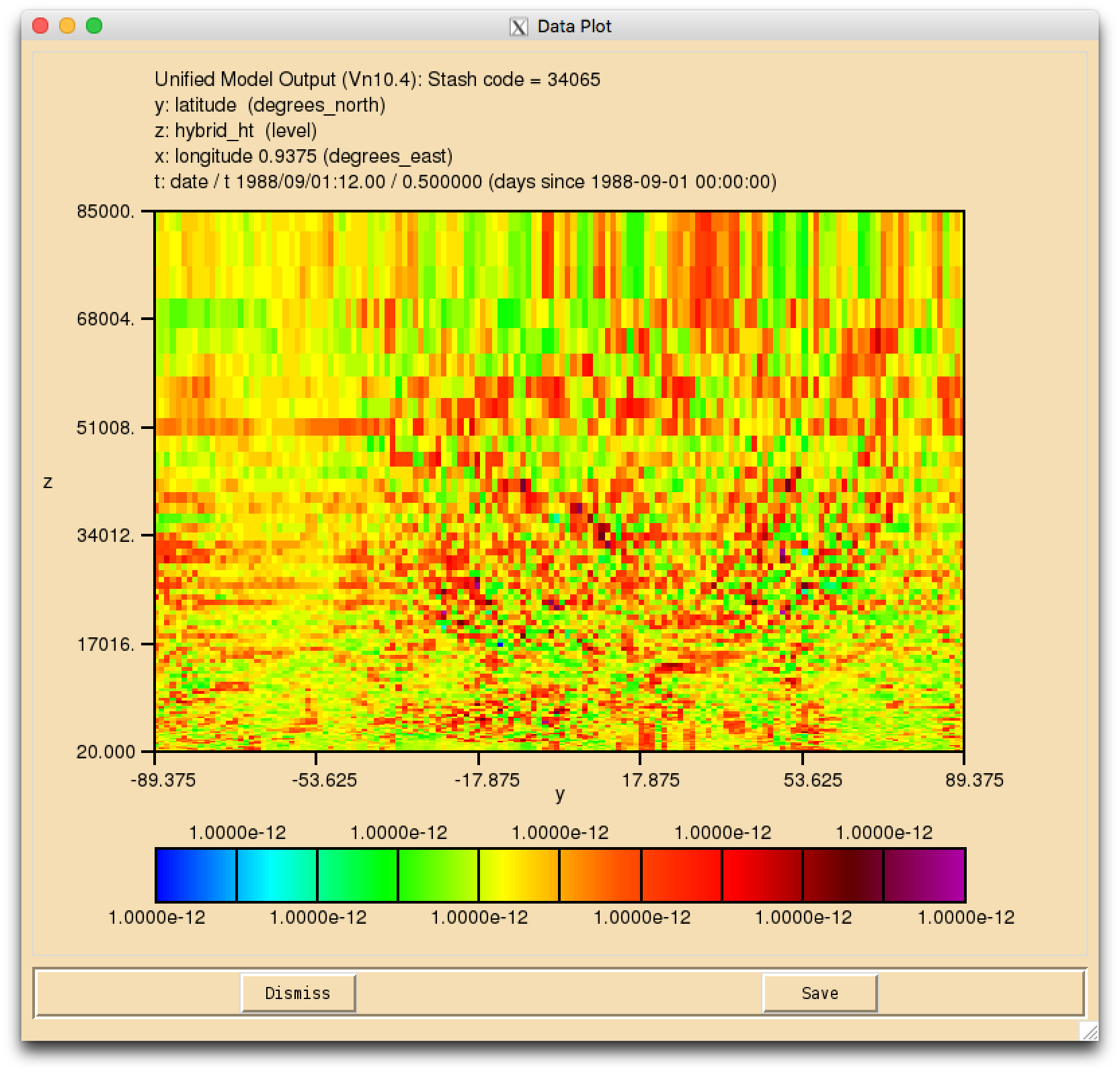Click the z-axis label 34012.
The width and height of the screenshot is (1120, 1073).
pyautogui.click(x=106, y=536)
